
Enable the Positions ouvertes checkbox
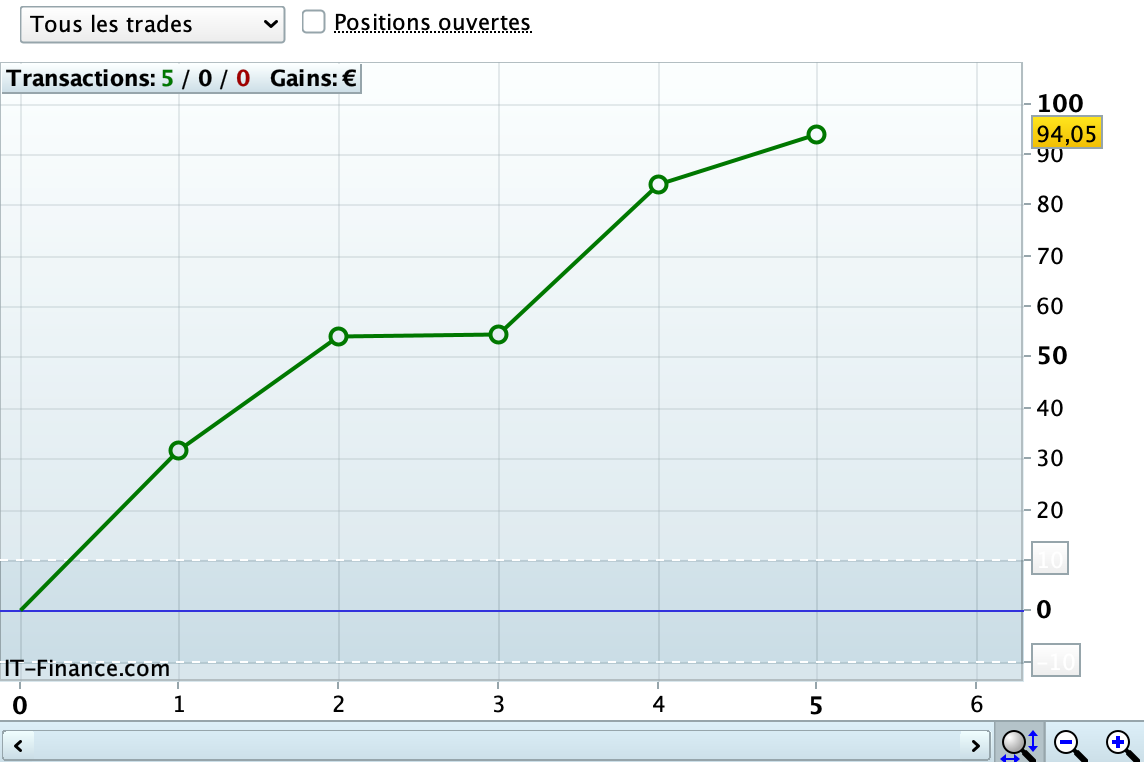click(314, 22)
